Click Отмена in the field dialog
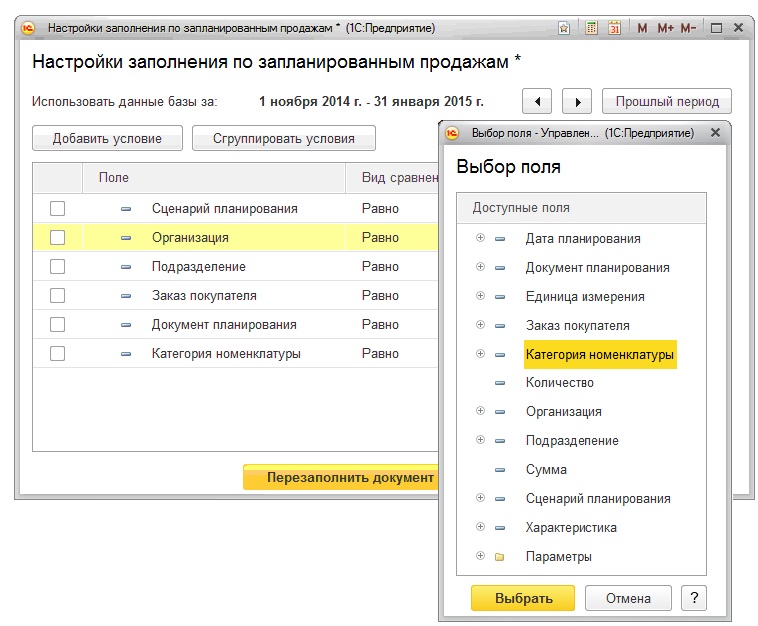The height and width of the screenshot is (626, 758). click(628, 598)
